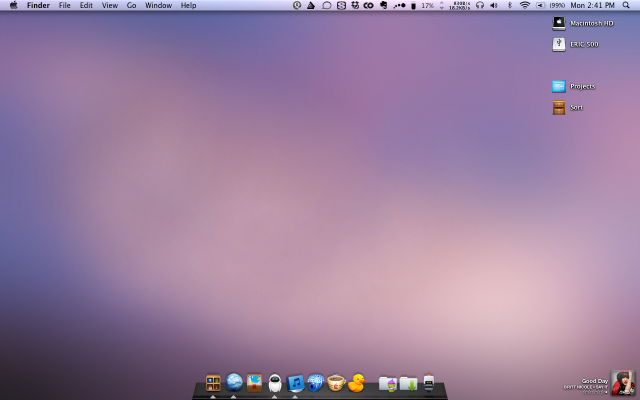Select the ERIC 500 USB drive icon
The image size is (640, 400).
559,44
